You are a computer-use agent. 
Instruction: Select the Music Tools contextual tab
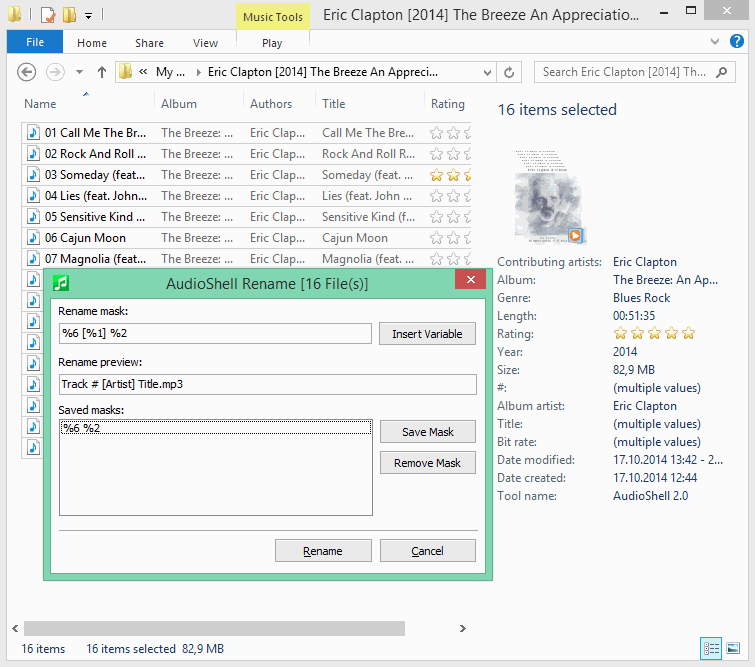[273, 17]
